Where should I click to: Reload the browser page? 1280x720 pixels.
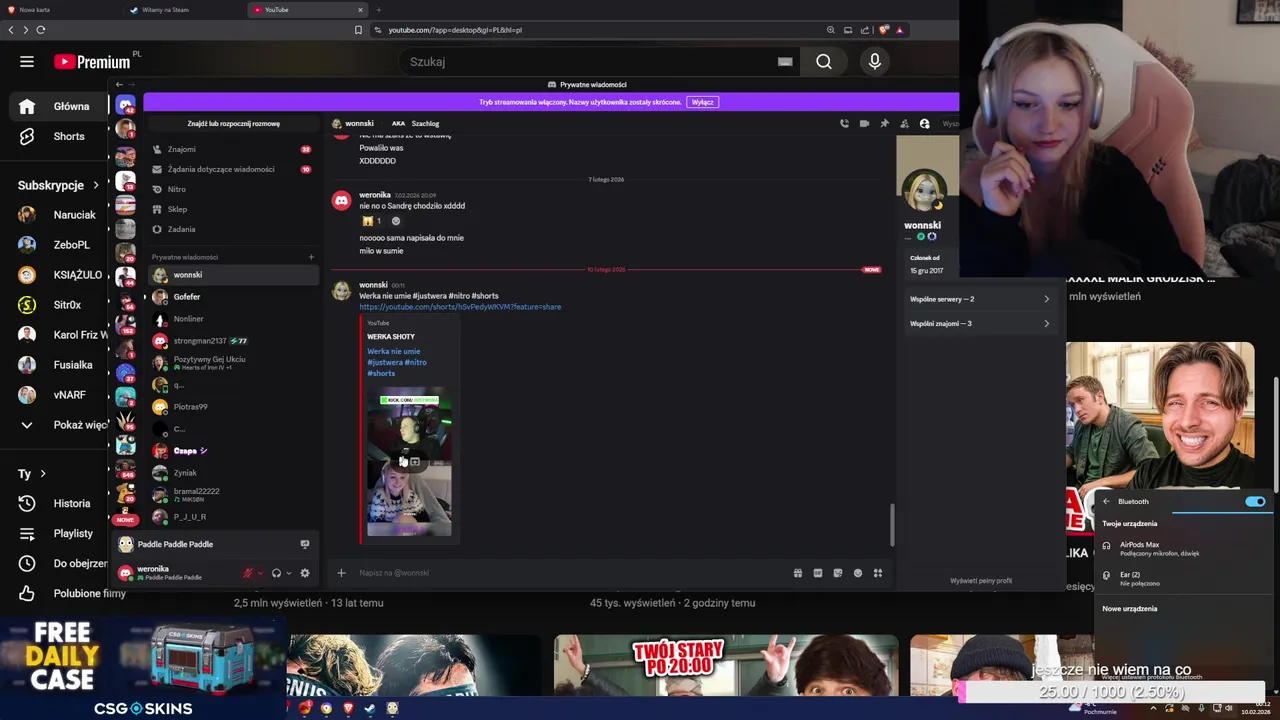(41, 30)
